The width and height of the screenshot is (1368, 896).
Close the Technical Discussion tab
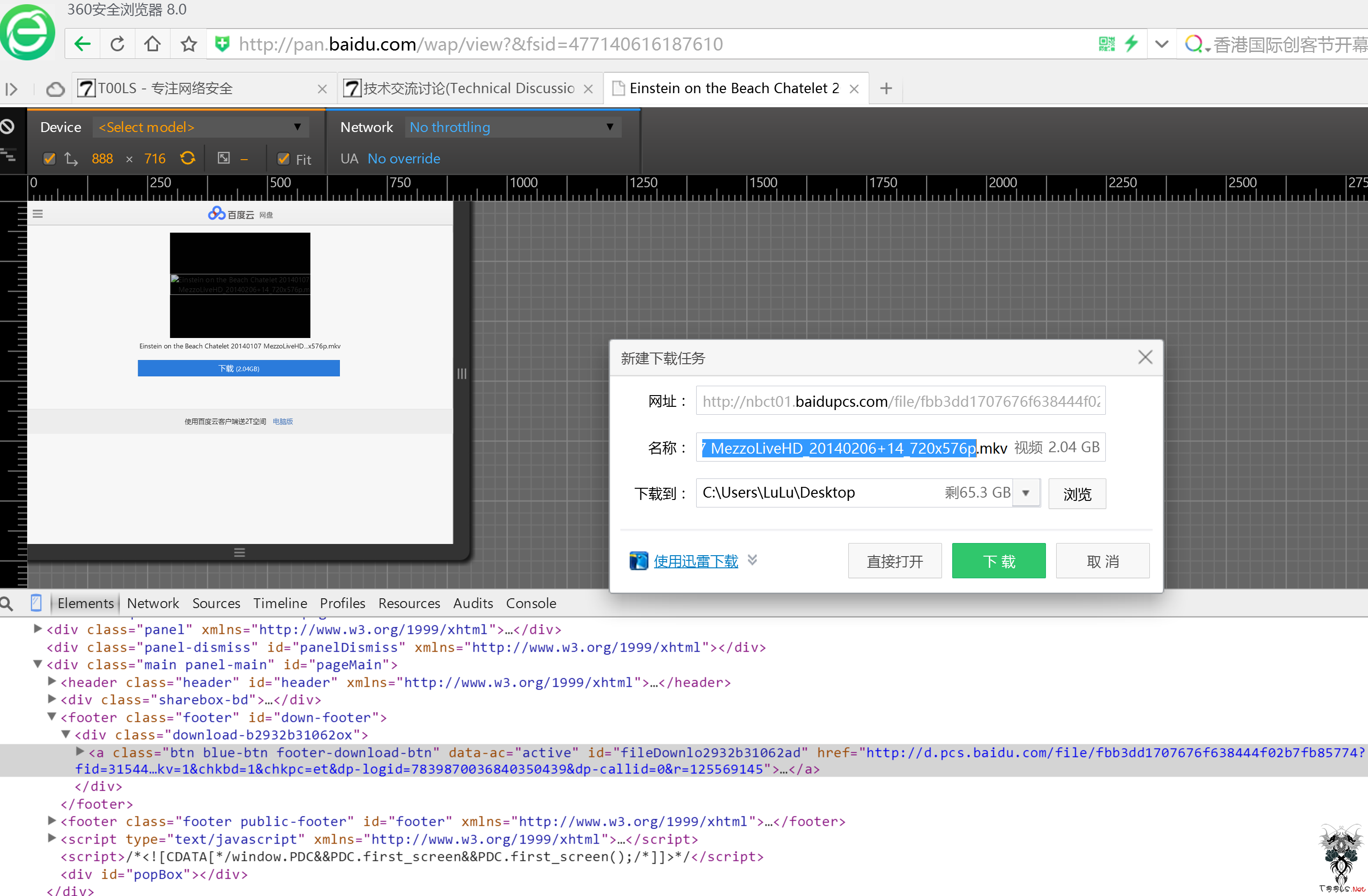588,89
